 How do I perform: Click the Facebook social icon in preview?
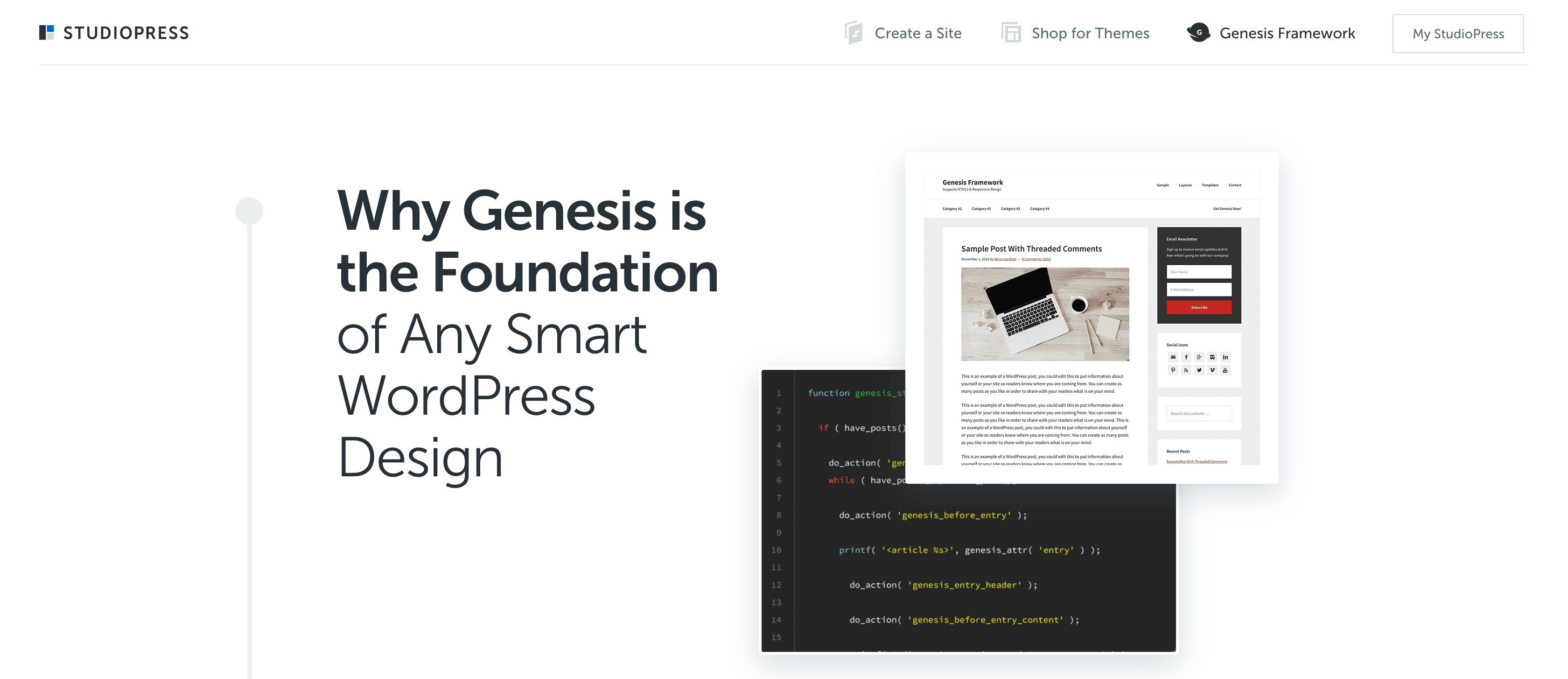tap(1186, 357)
